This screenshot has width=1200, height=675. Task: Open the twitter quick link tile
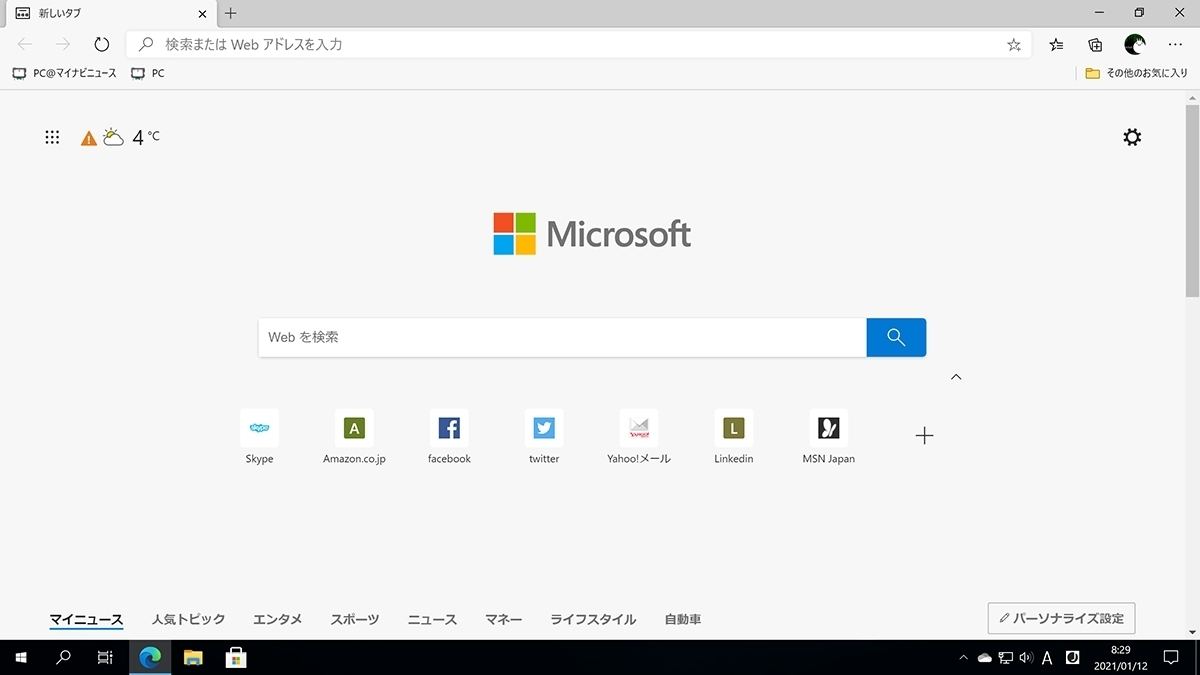(x=544, y=437)
